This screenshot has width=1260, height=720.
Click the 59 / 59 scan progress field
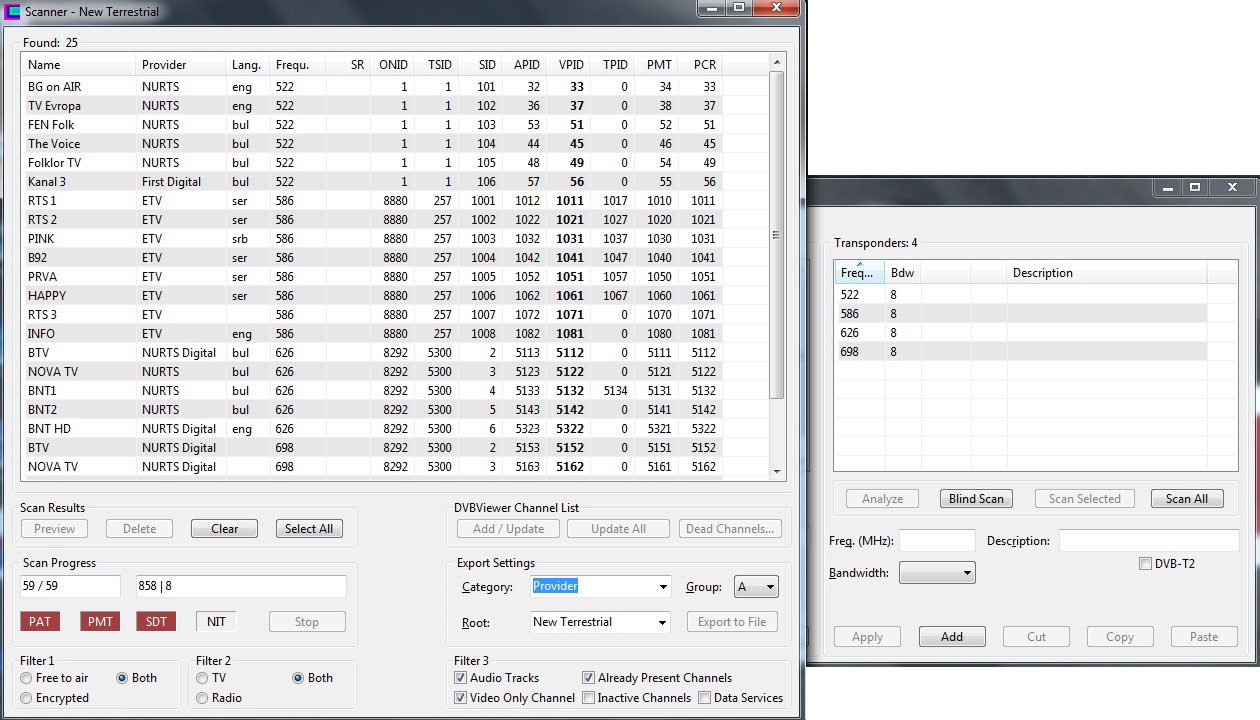click(70, 587)
